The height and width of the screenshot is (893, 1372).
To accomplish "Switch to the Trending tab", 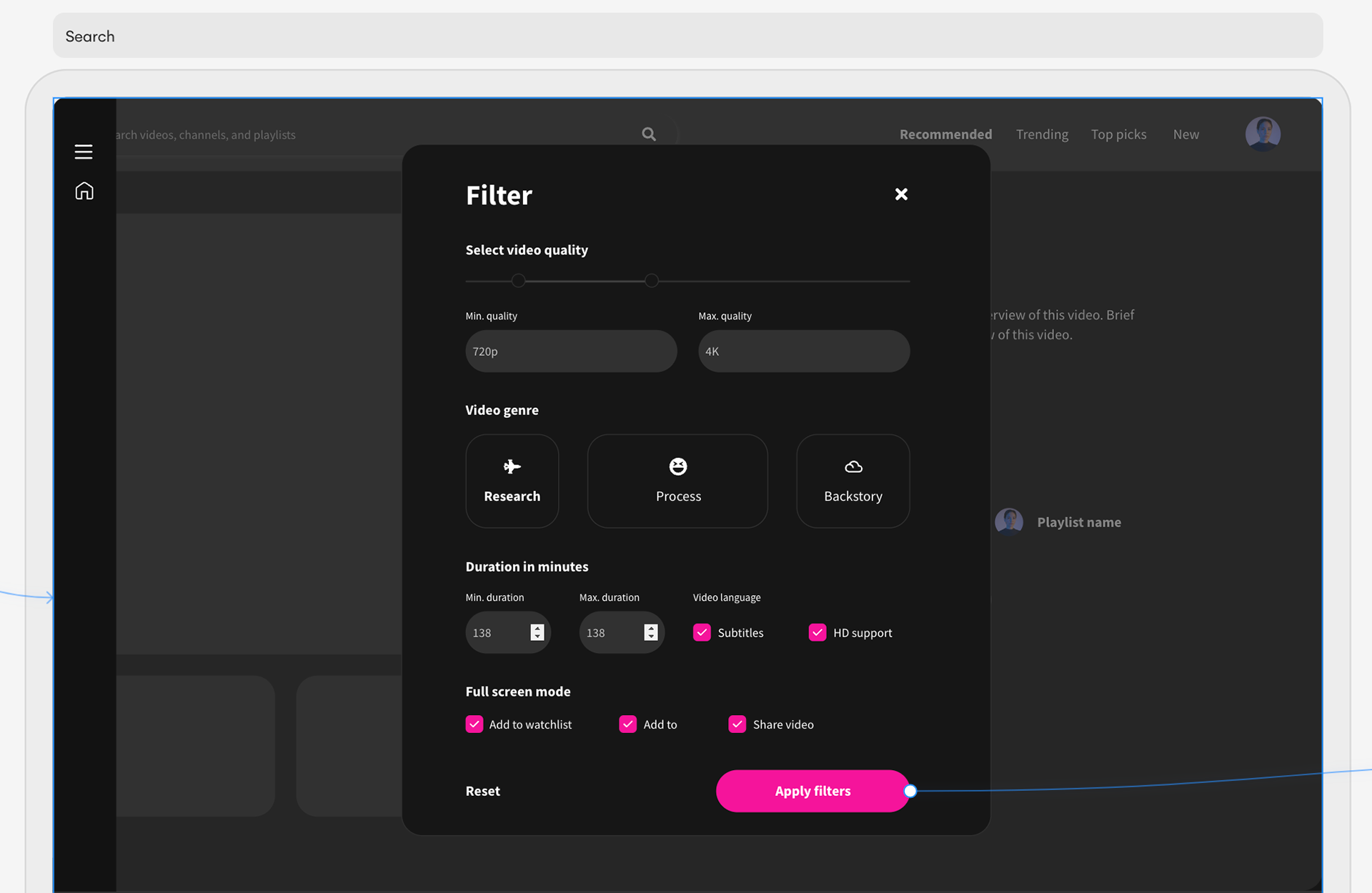I will [x=1042, y=134].
